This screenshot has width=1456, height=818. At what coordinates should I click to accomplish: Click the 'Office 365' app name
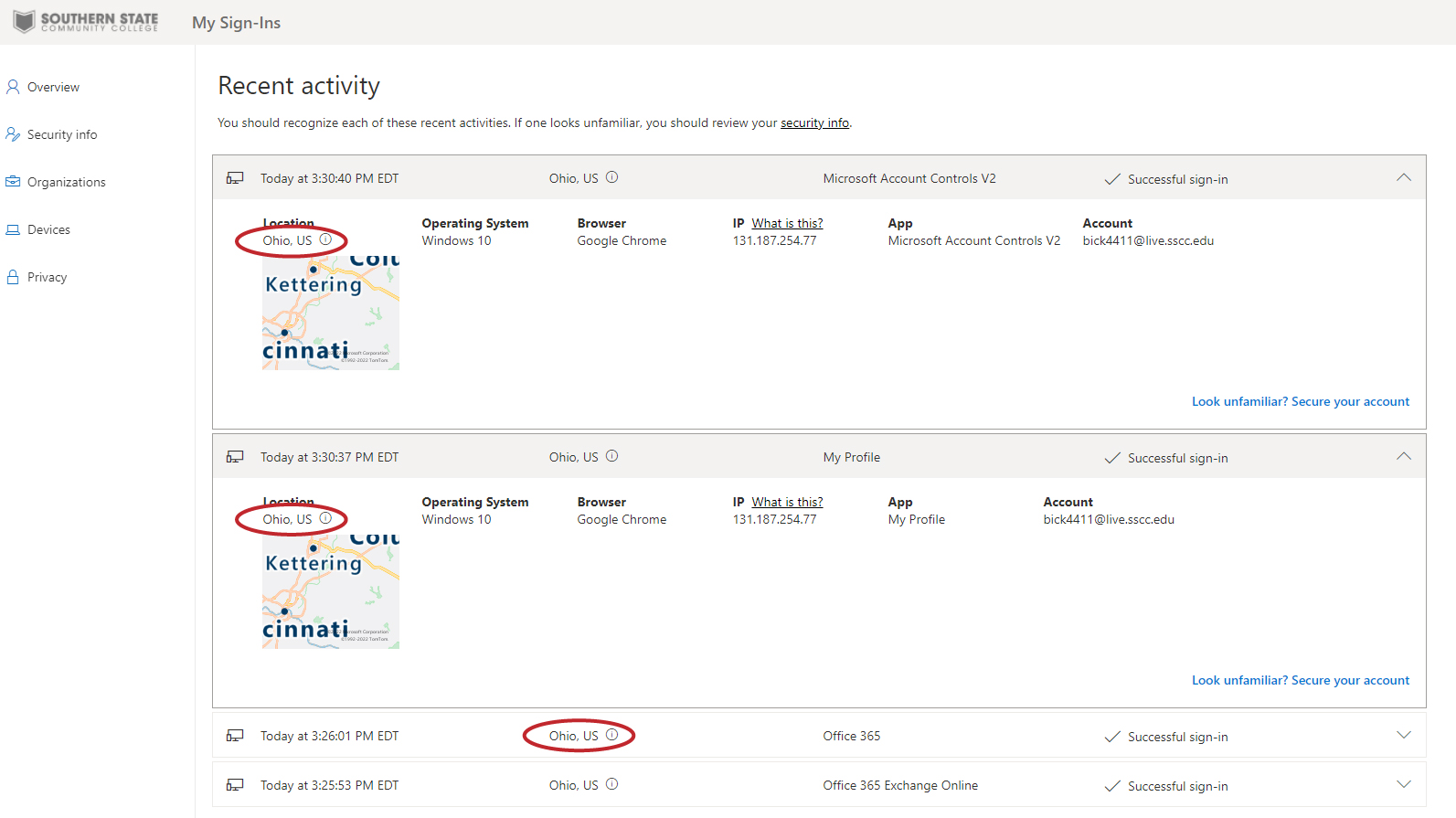852,736
